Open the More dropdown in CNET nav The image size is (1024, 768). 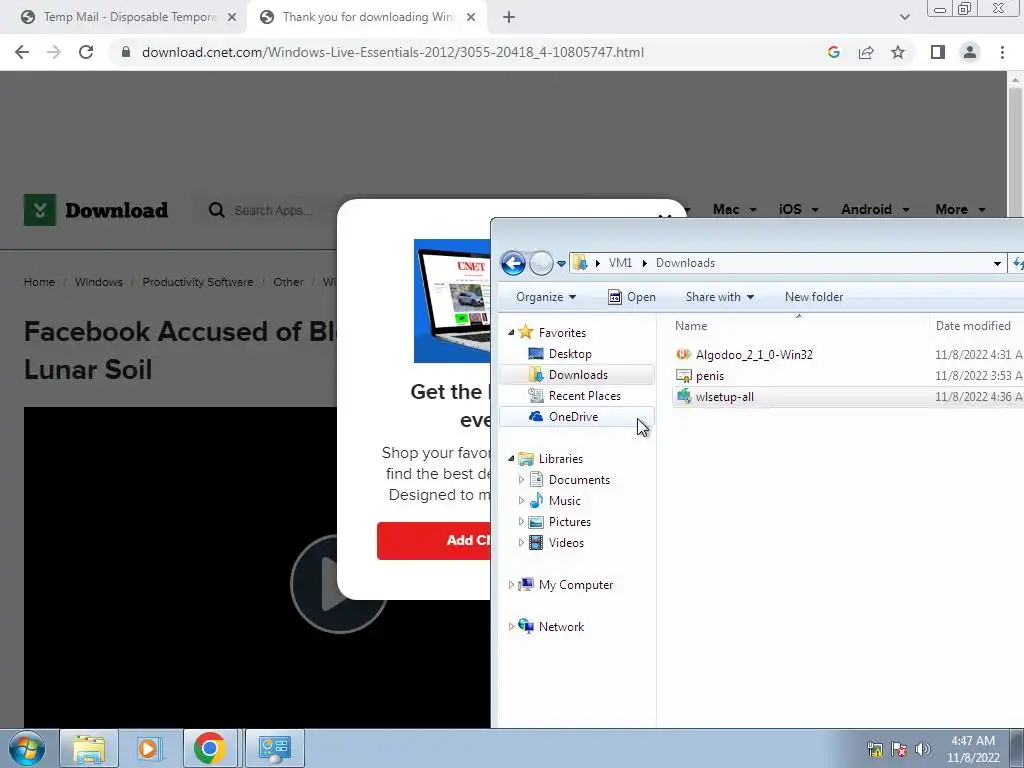(x=960, y=209)
